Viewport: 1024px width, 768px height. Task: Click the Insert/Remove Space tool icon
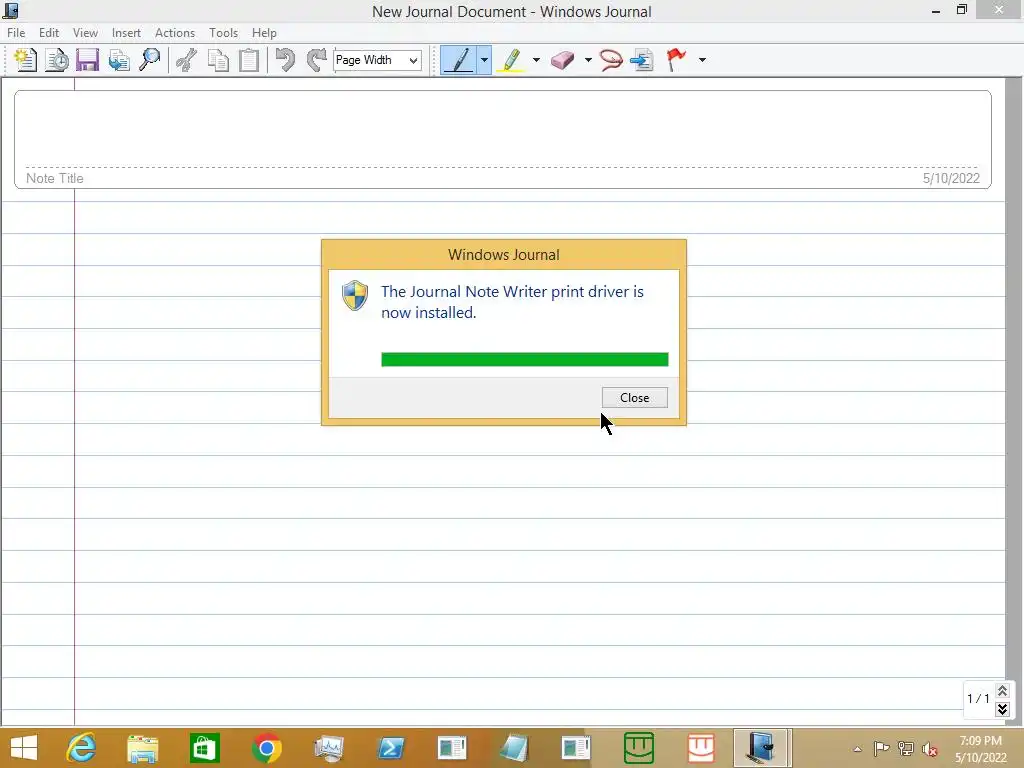click(x=642, y=60)
